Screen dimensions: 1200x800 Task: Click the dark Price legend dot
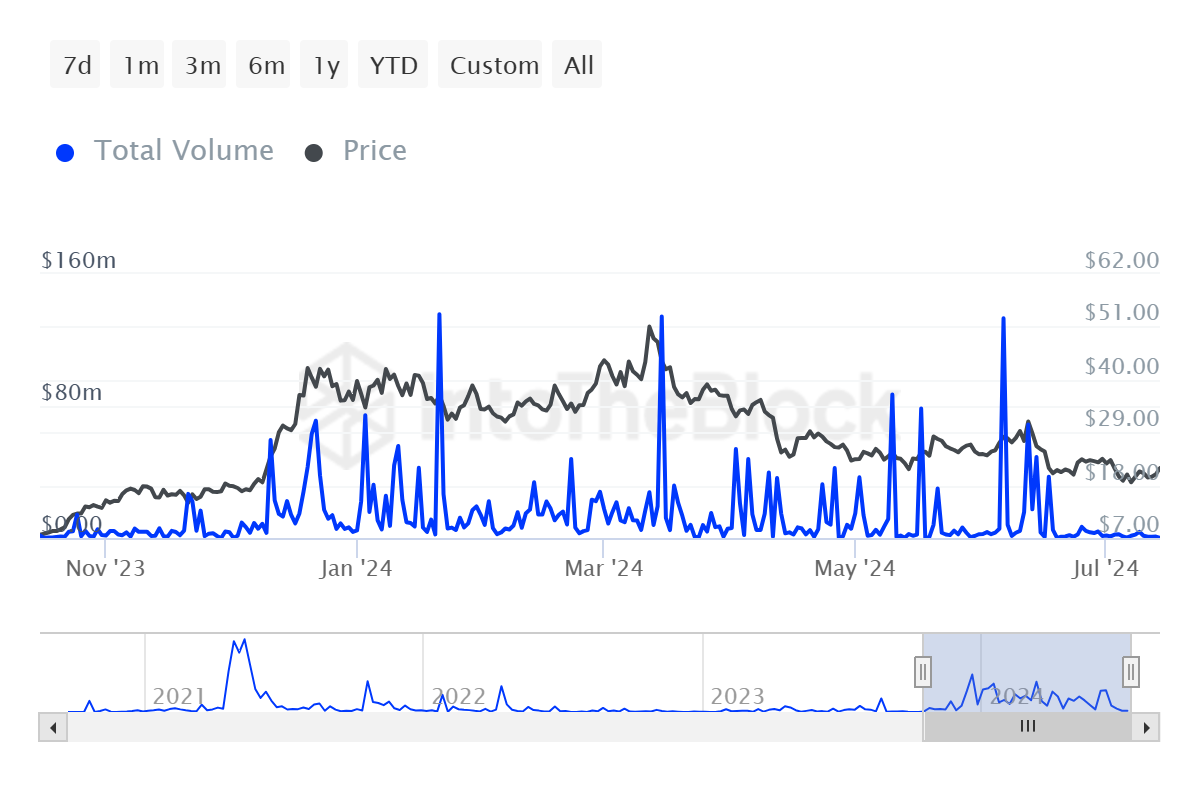tap(314, 153)
